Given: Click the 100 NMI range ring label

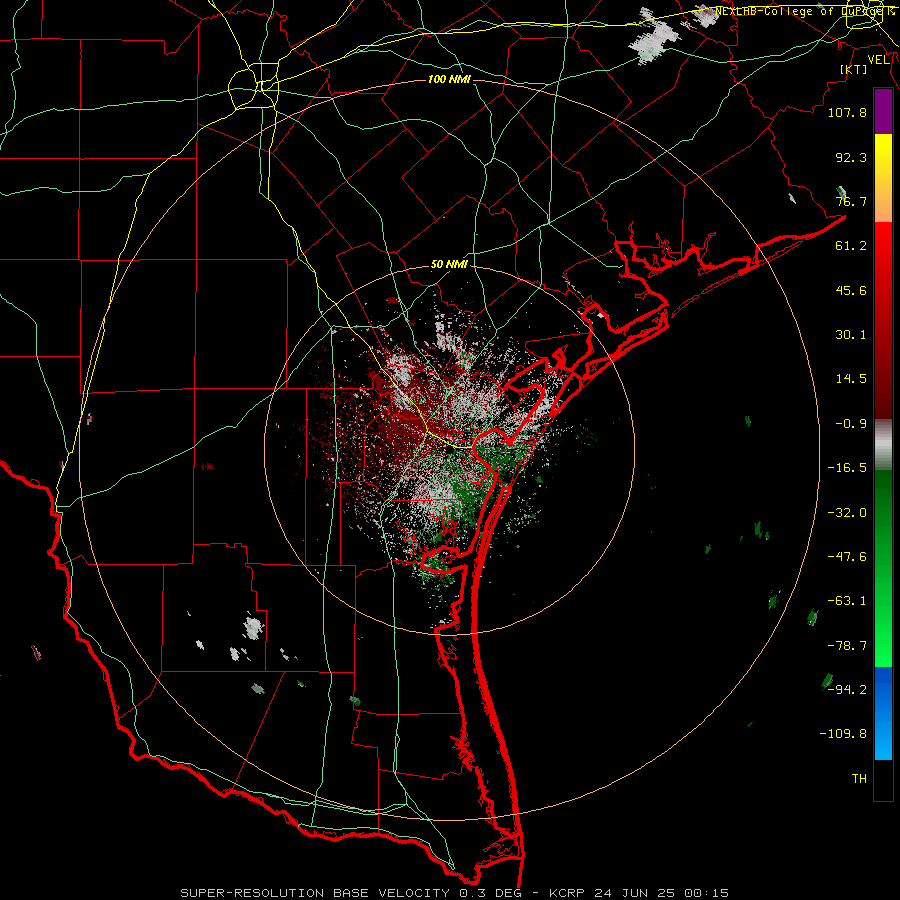Looking at the screenshot, I should (x=449, y=79).
